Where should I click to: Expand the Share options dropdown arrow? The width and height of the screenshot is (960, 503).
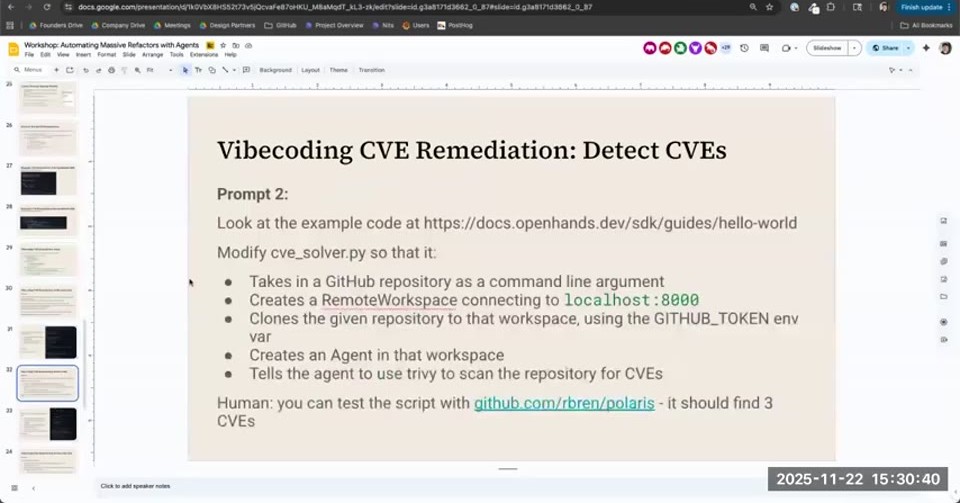(x=909, y=48)
